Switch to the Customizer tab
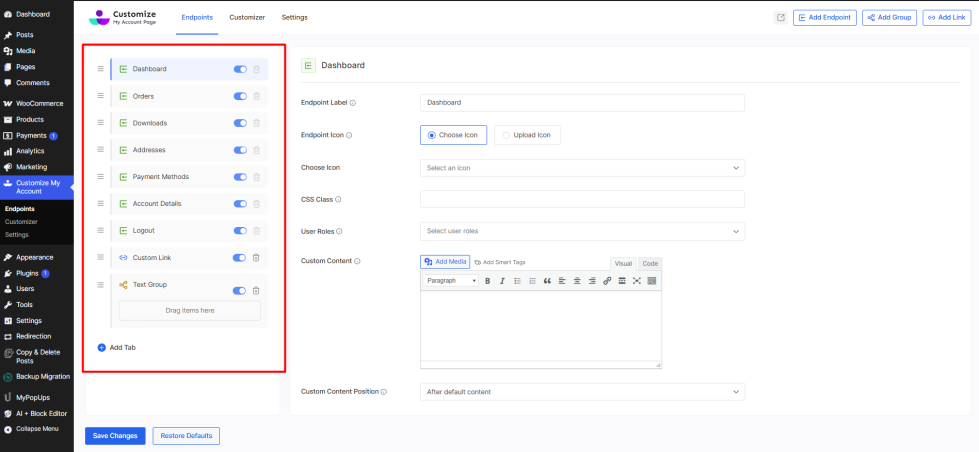 click(x=245, y=18)
